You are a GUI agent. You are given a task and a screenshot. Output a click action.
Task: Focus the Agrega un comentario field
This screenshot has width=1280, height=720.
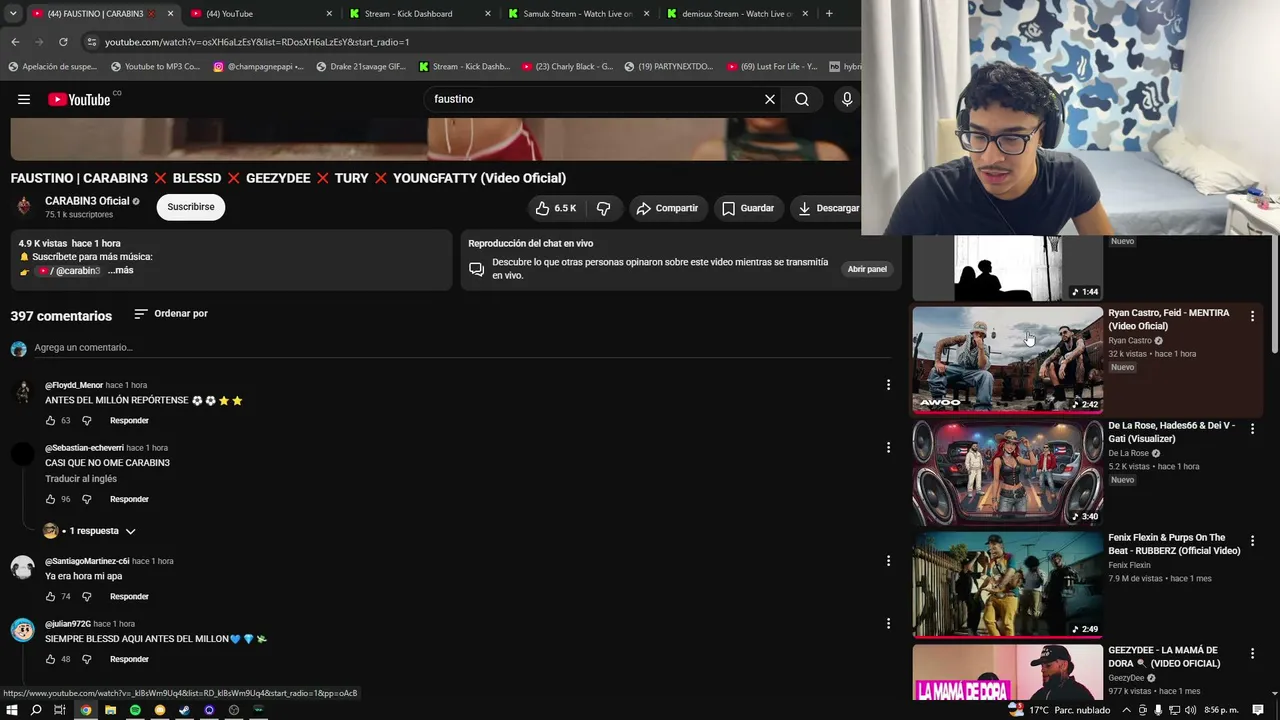(462, 348)
